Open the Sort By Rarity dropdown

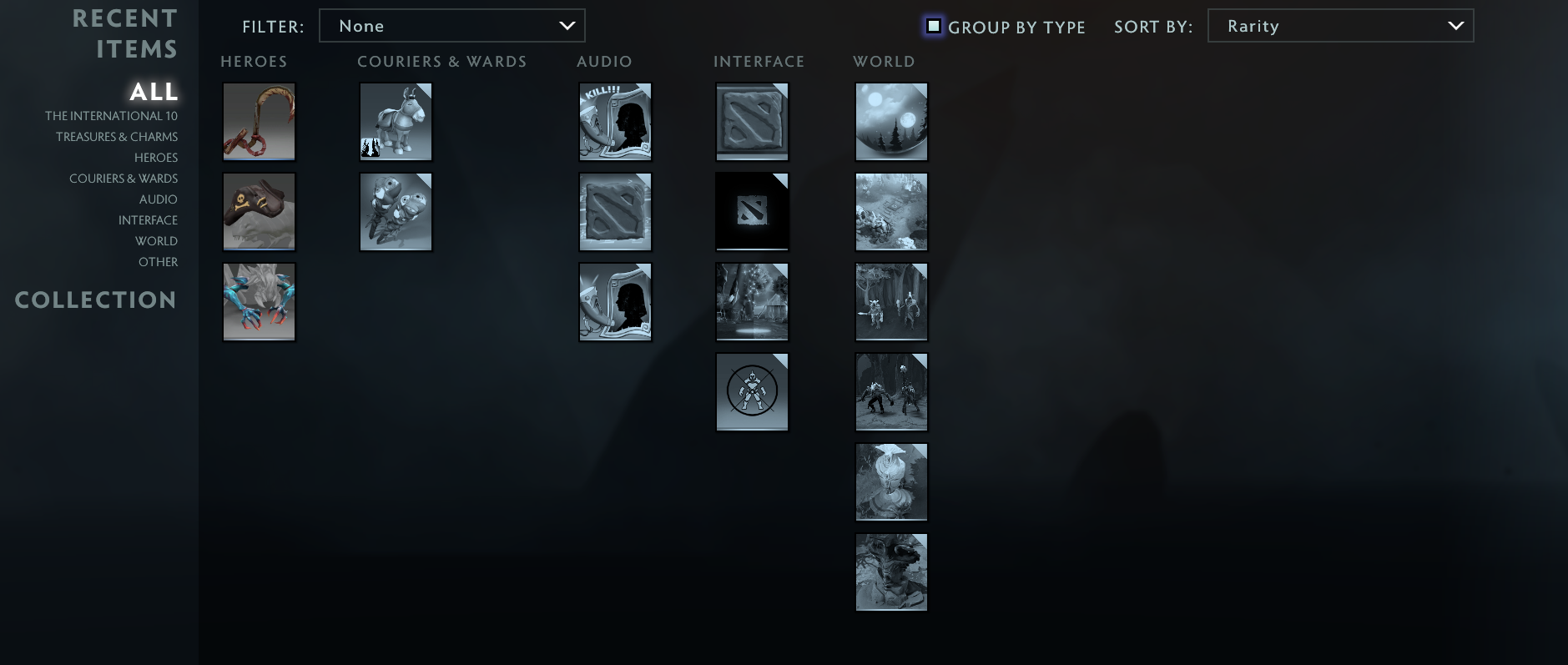click(1340, 26)
